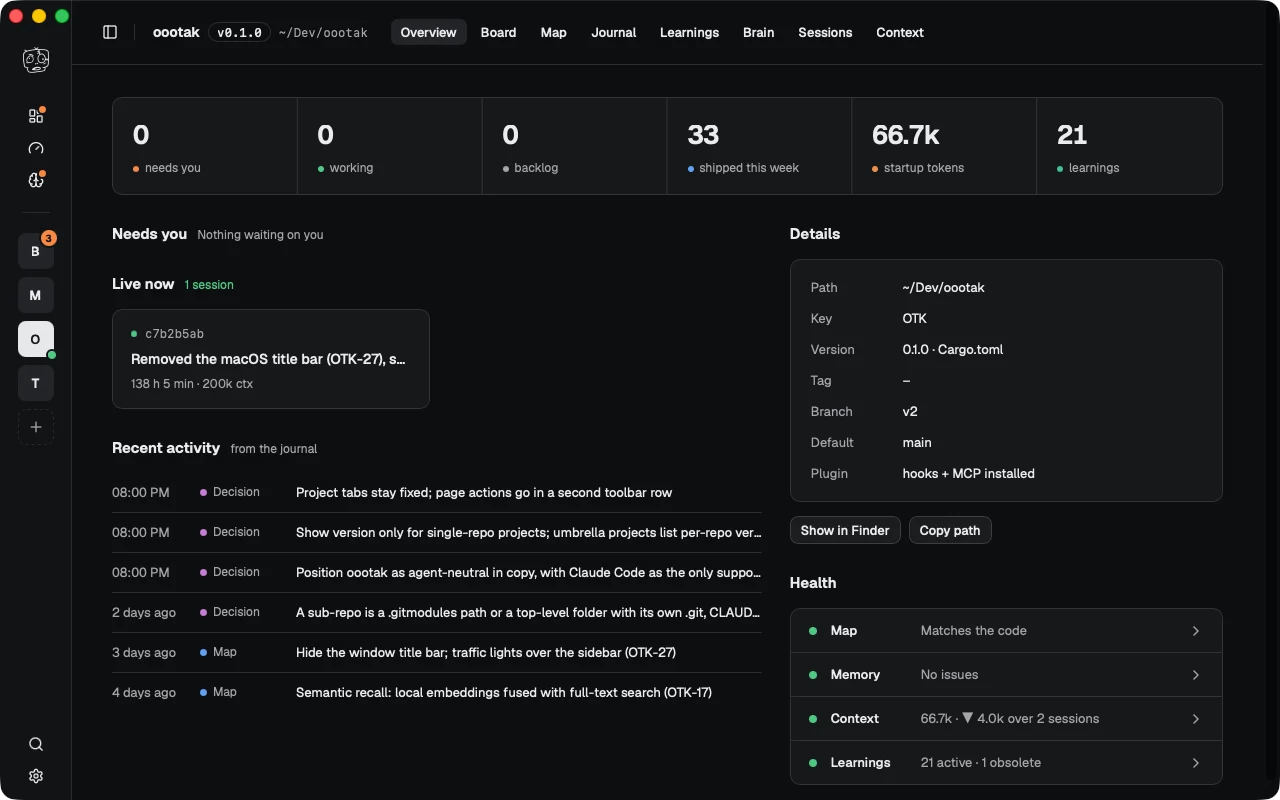
Task: Open 'A sub-repo is a .gitmodules path' entry
Action: 437,612
